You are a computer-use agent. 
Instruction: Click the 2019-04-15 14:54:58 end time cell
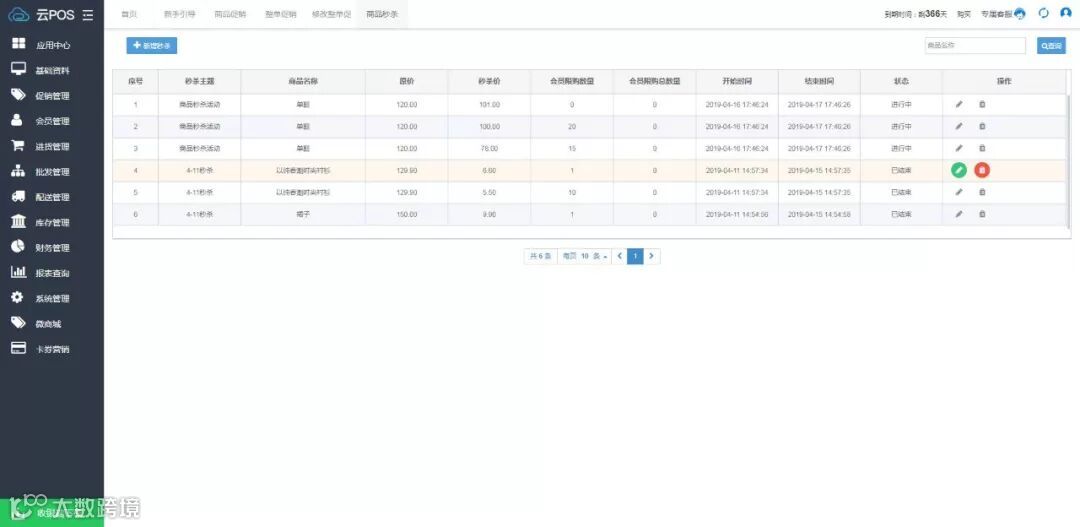[x=819, y=214]
